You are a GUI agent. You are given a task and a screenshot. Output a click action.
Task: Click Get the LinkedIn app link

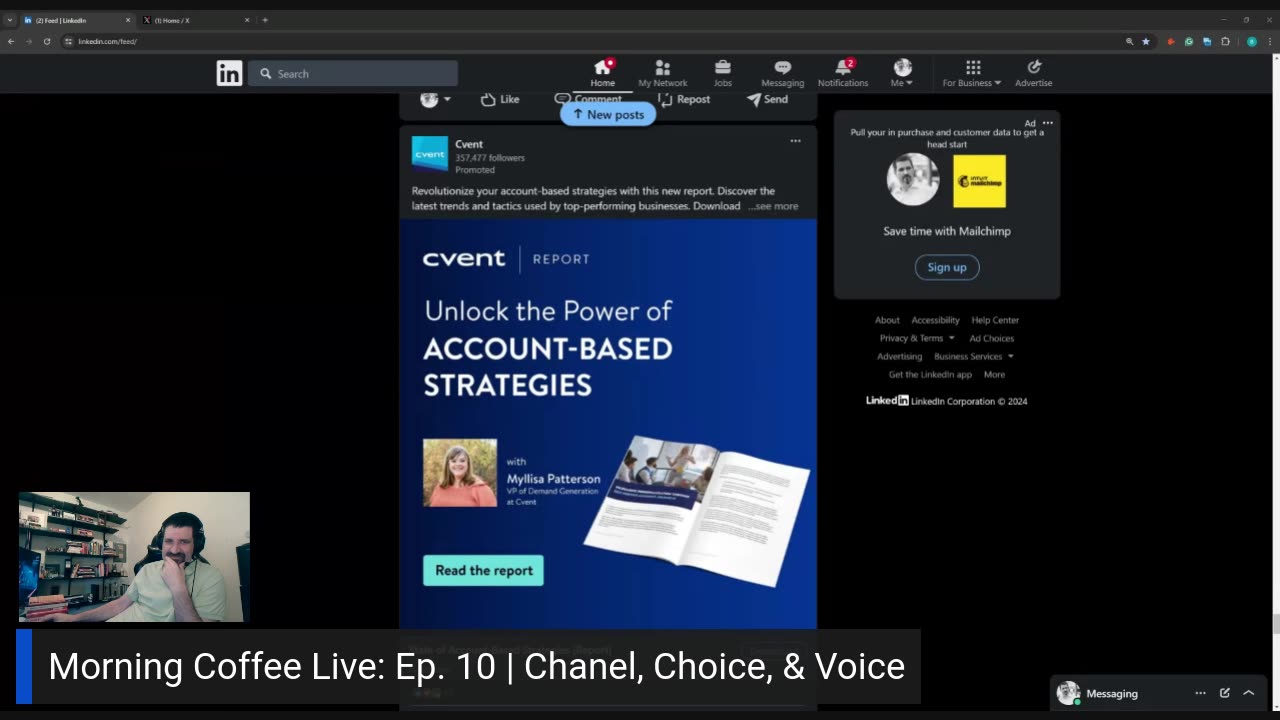[x=930, y=374]
